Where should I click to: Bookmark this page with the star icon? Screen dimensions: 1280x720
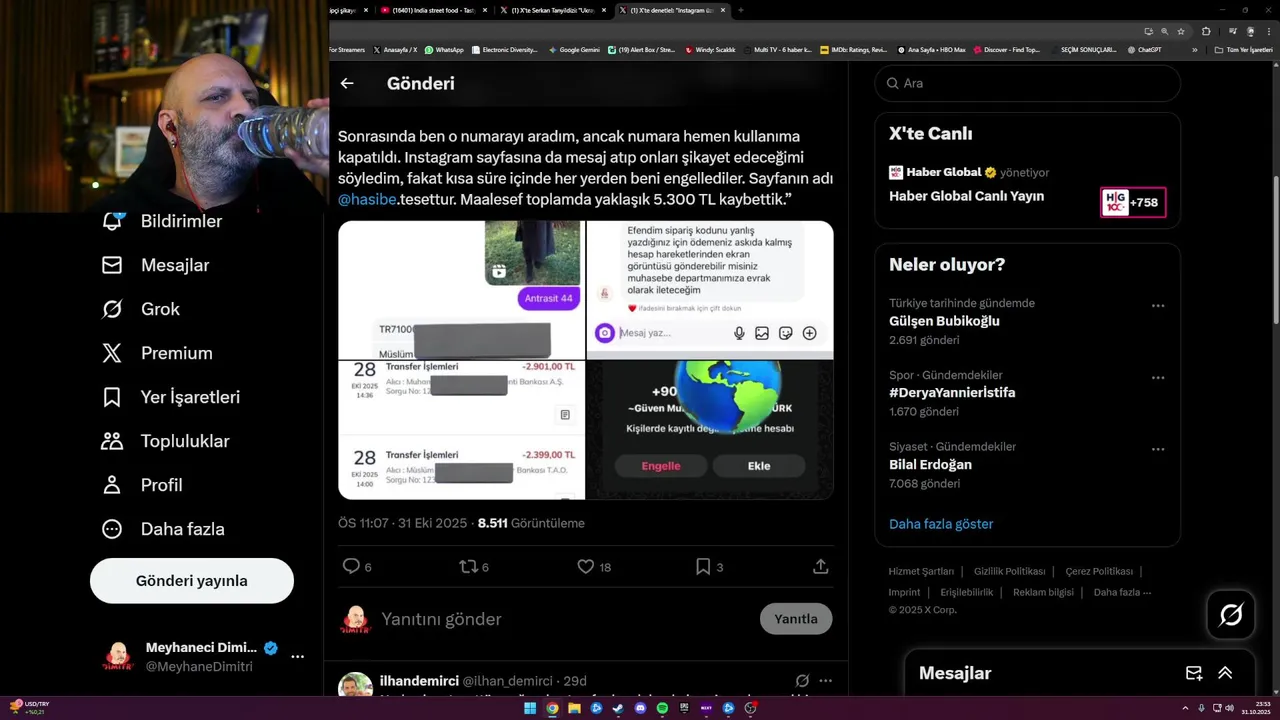1181,31
